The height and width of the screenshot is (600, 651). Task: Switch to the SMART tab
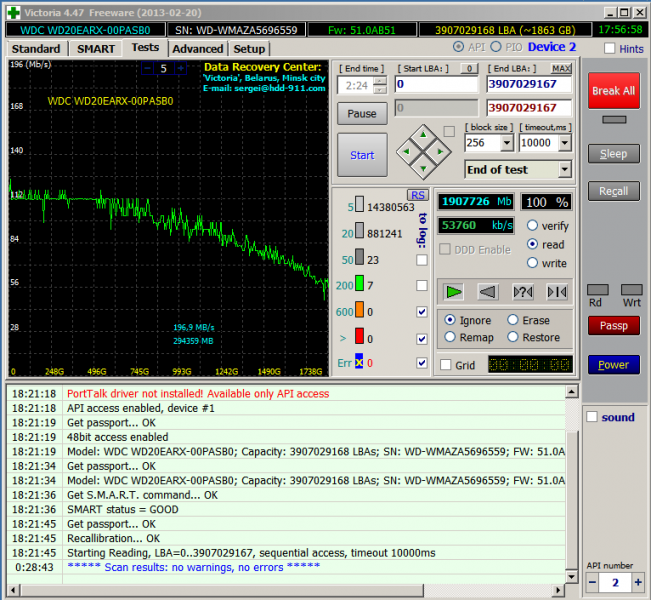(95, 48)
